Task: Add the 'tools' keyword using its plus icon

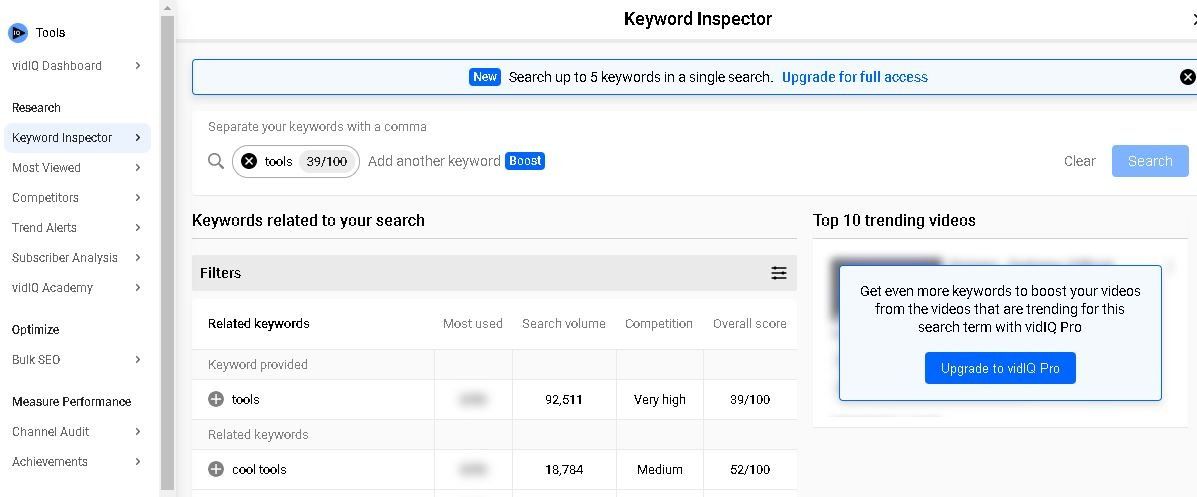Action: (x=216, y=399)
